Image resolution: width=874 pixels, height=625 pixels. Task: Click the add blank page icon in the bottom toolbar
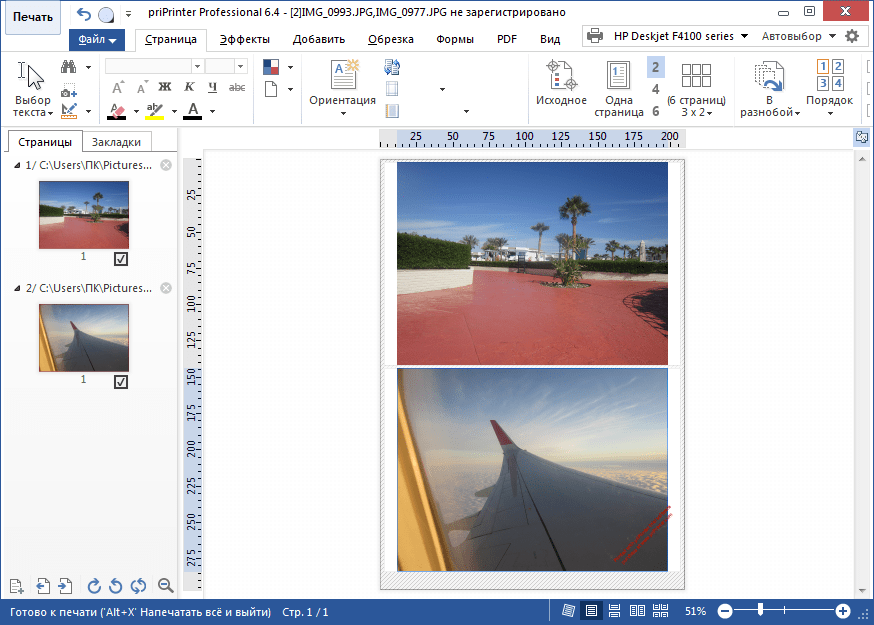[17, 586]
